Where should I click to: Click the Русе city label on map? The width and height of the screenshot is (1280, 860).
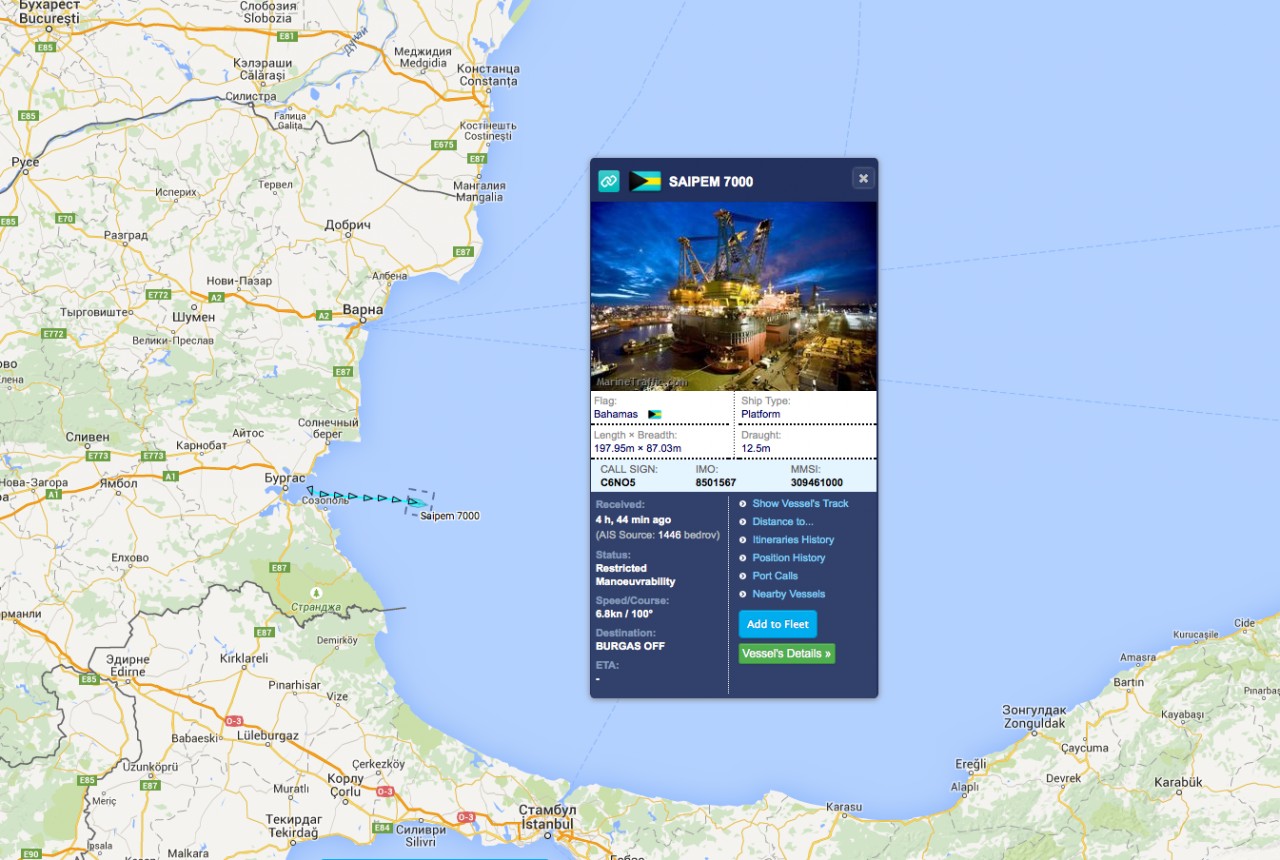click(25, 162)
